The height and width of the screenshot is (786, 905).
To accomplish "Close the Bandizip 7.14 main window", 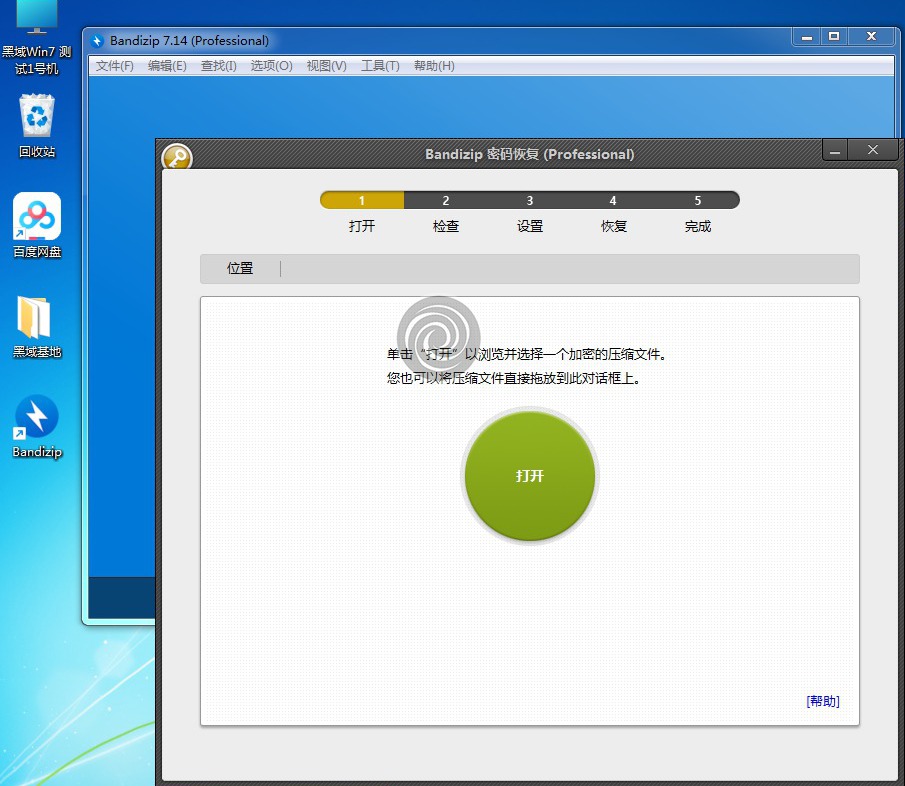I will tap(872, 36).
